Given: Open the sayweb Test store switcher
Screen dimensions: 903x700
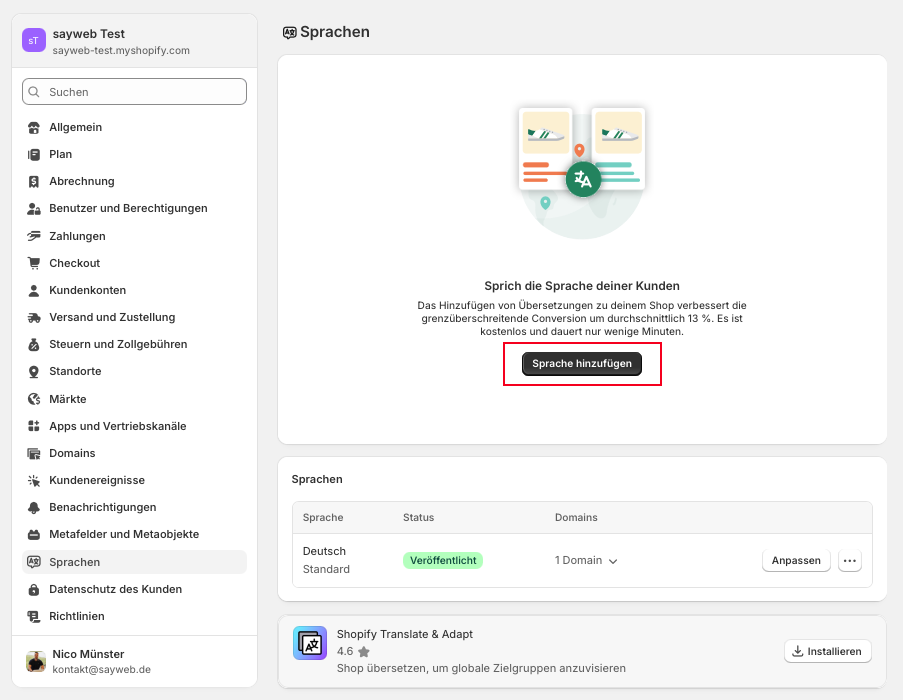Looking at the screenshot, I should click(135, 41).
